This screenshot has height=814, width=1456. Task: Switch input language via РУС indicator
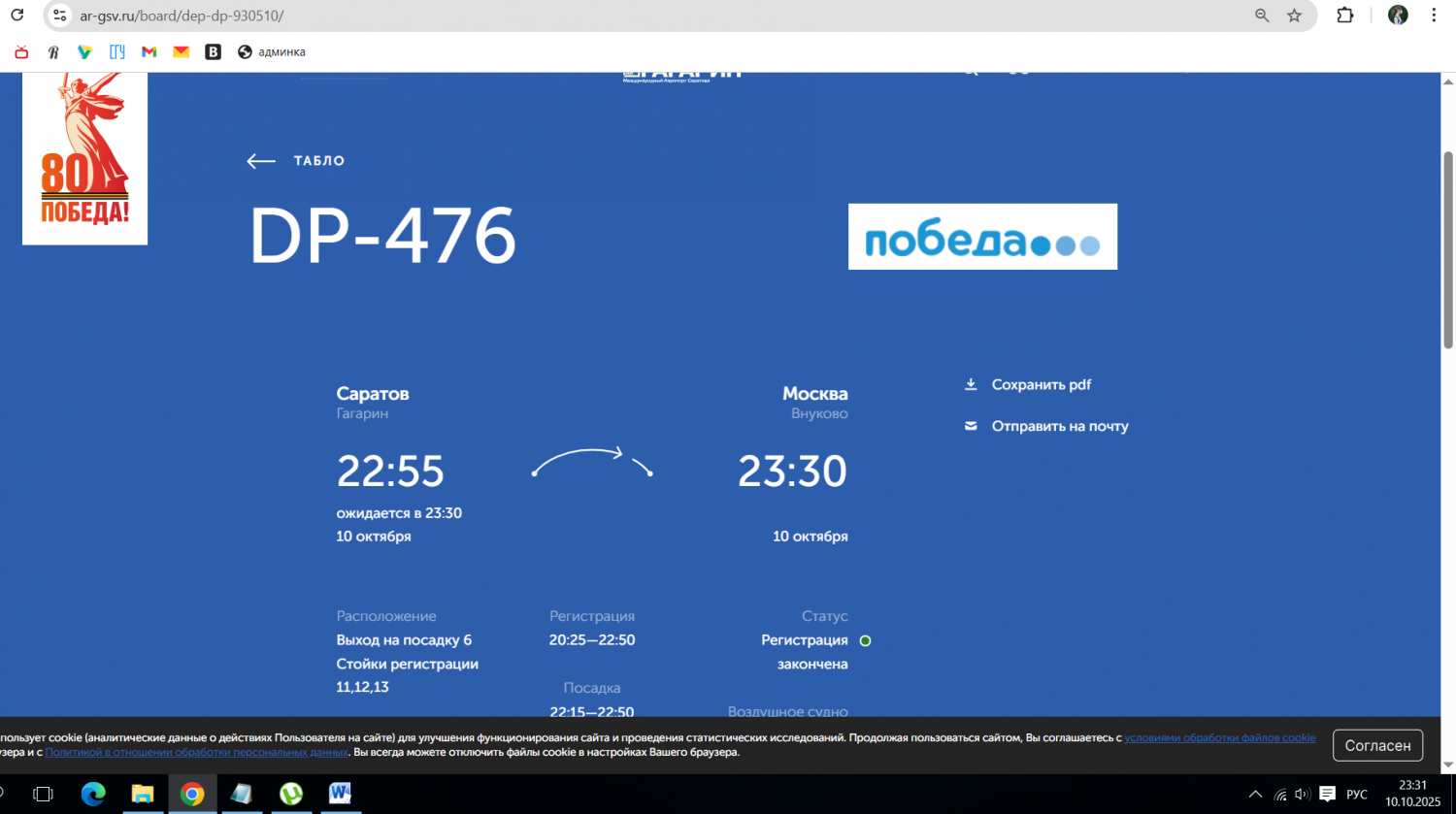(x=1356, y=795)
